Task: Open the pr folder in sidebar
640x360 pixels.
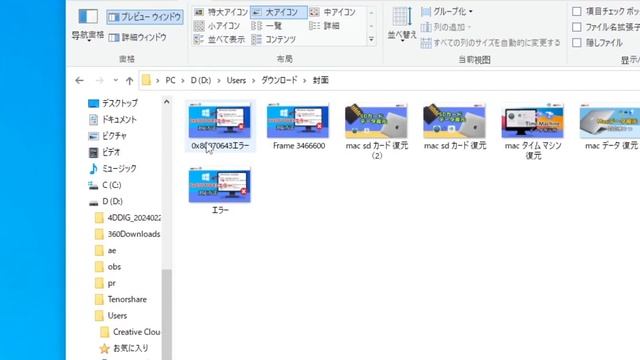Action: click(105, 283)
